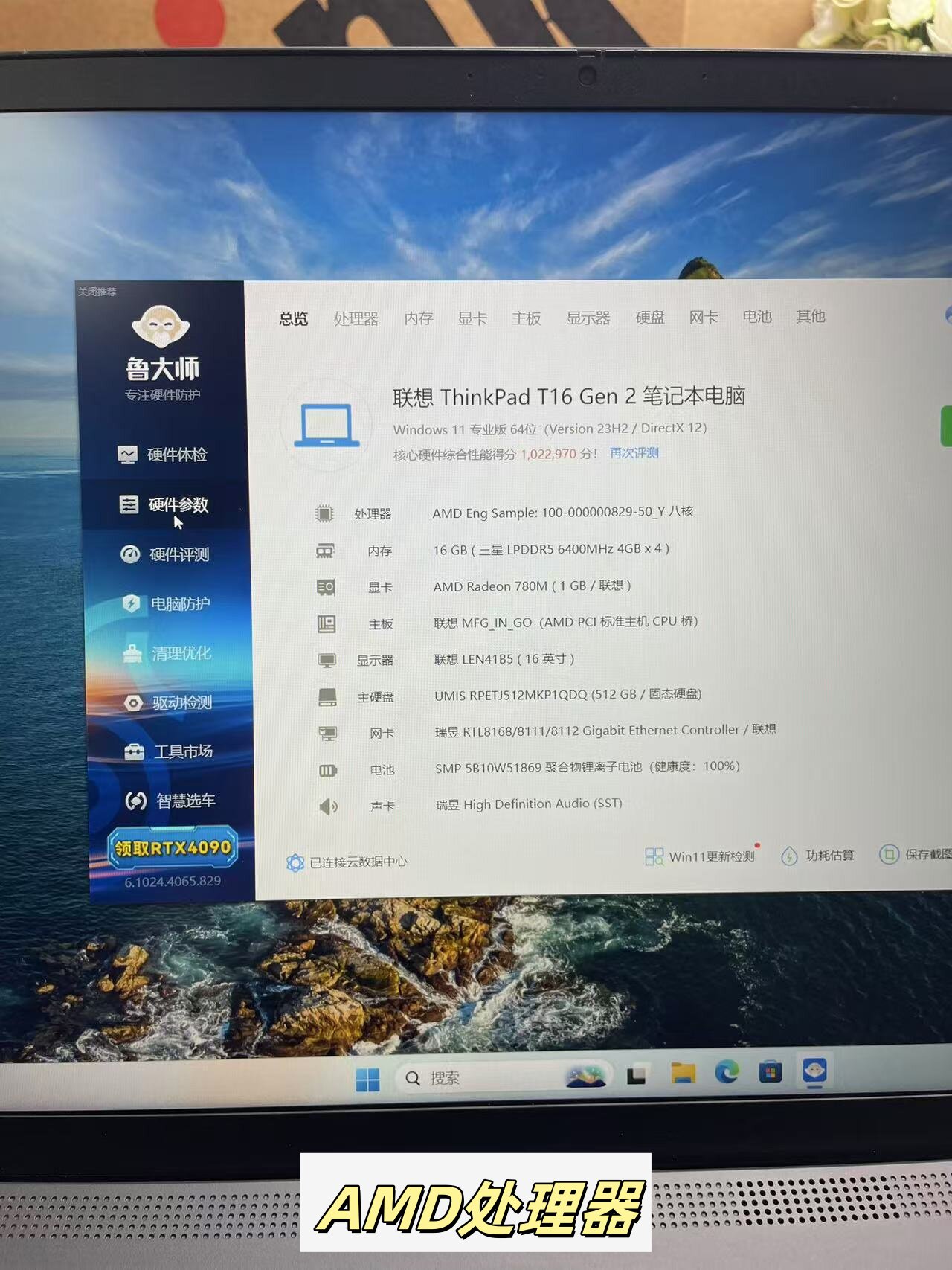This screenshot has height=1270, width=952.
Task: Click the 再次评测 link
Action: (634, 453)
